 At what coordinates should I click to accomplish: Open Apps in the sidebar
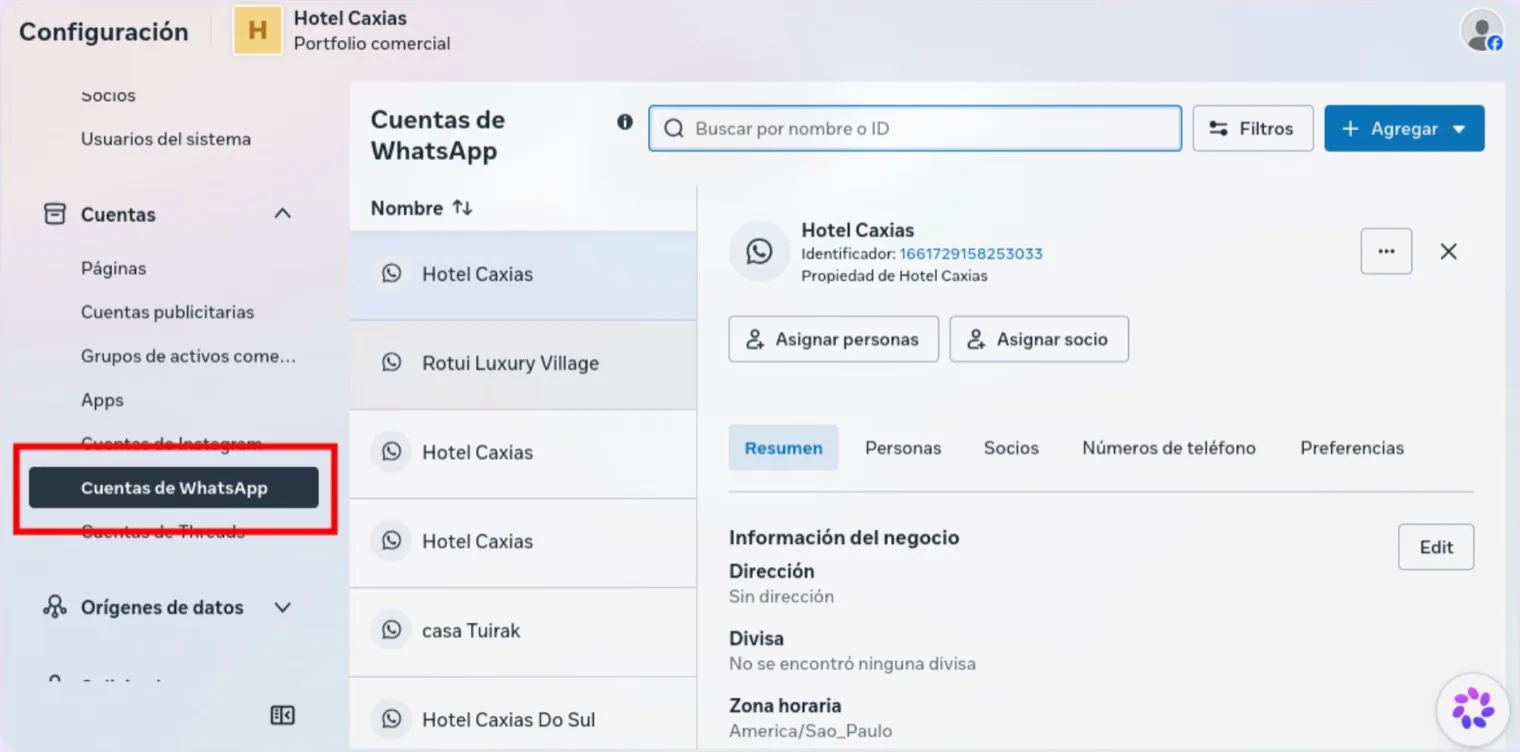tap(102, 400)
